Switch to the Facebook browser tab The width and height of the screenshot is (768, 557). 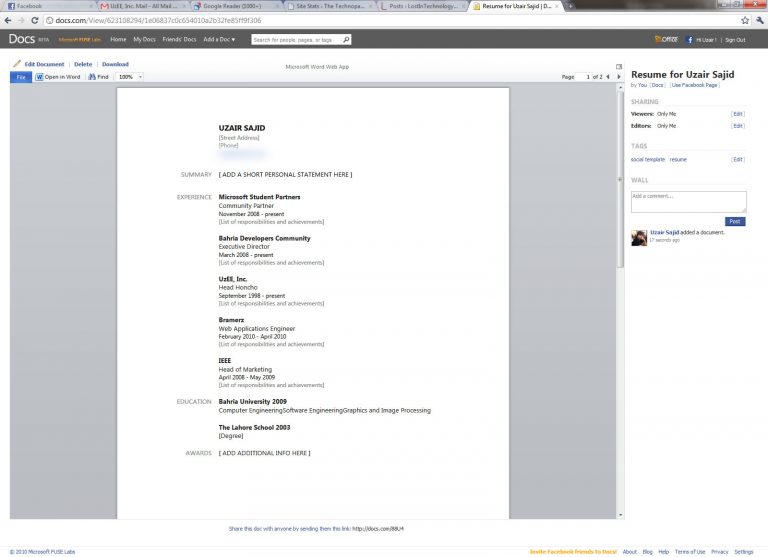(x=48, y=6)
